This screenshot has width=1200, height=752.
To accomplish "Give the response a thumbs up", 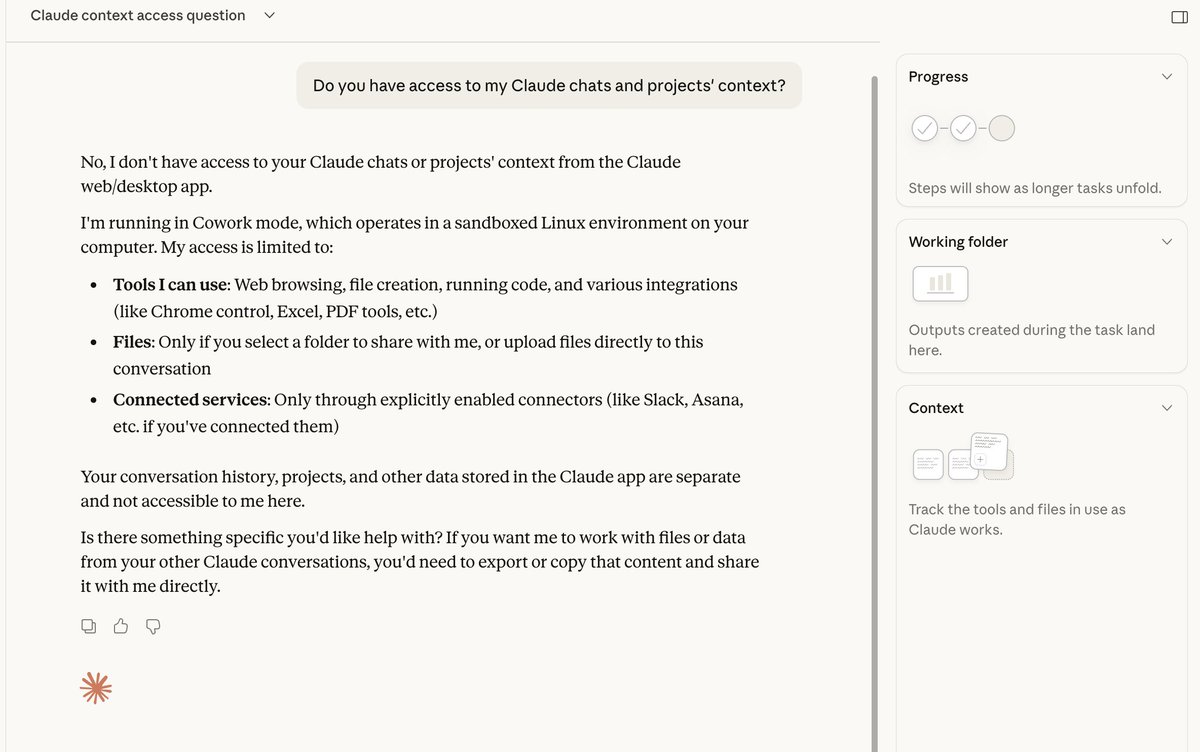I will click(x=121, y=626).
